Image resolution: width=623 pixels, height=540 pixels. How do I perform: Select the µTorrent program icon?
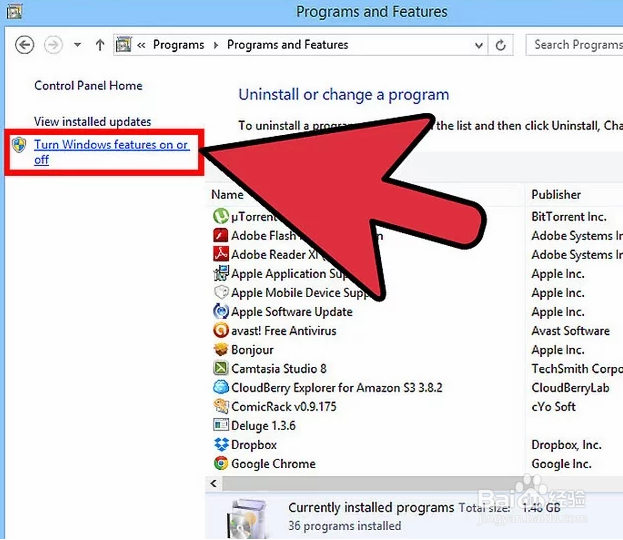pos(221,216)
